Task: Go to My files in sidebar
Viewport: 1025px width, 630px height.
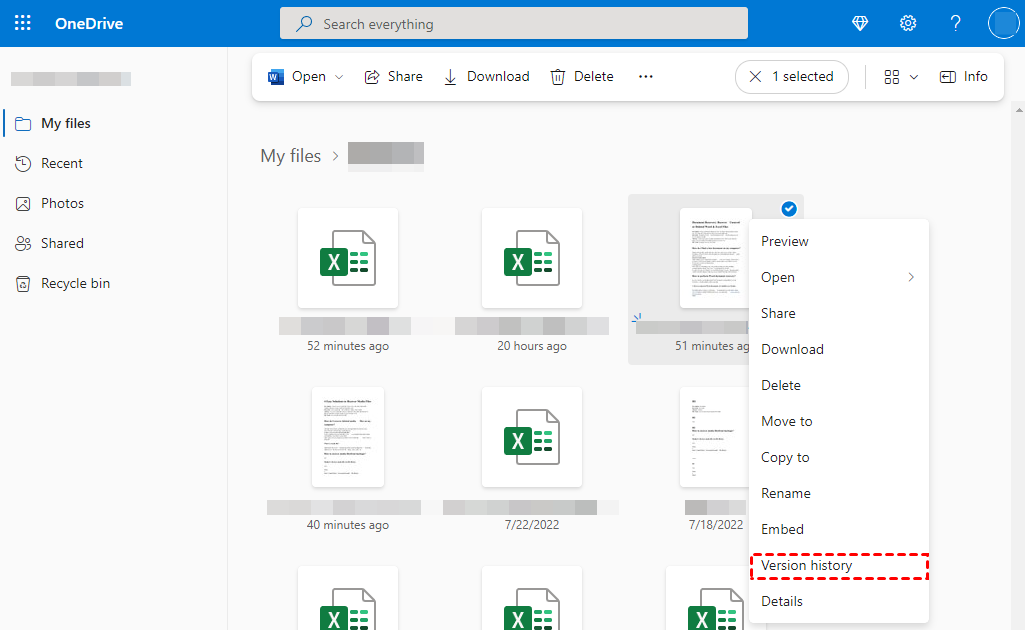Action: pos(114,124)
